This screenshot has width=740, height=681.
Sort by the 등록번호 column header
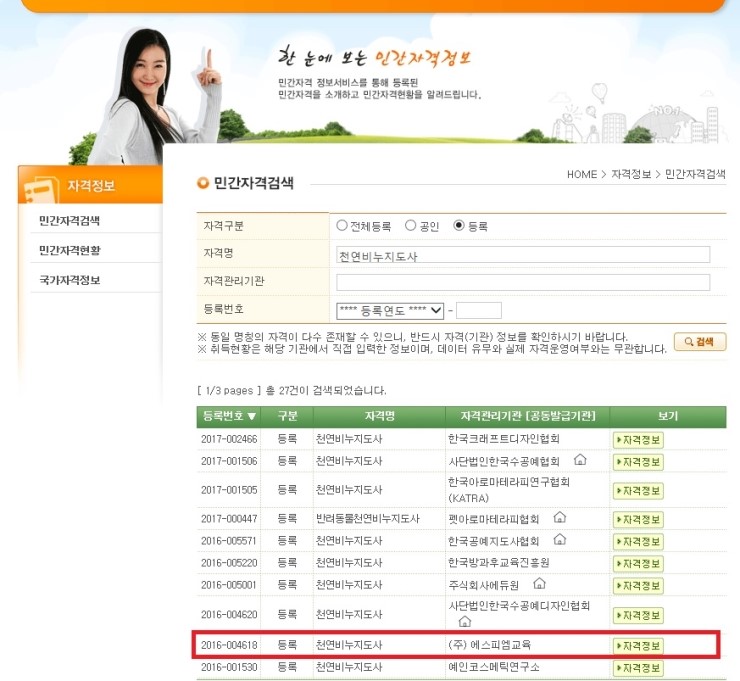tap(229, 416)
